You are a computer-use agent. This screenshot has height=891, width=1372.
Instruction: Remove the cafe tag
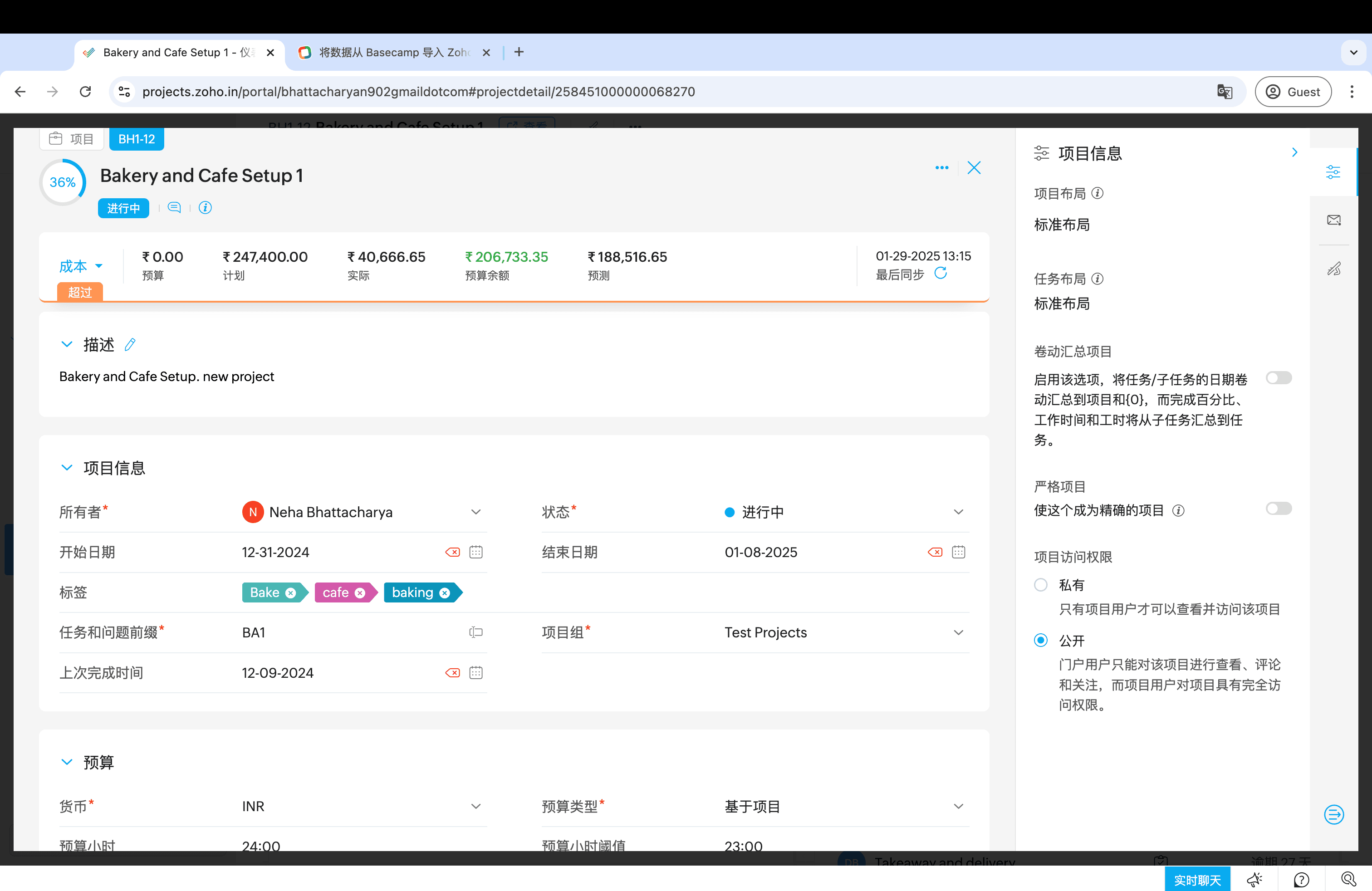pyautogui.click(x=360, y=593)
